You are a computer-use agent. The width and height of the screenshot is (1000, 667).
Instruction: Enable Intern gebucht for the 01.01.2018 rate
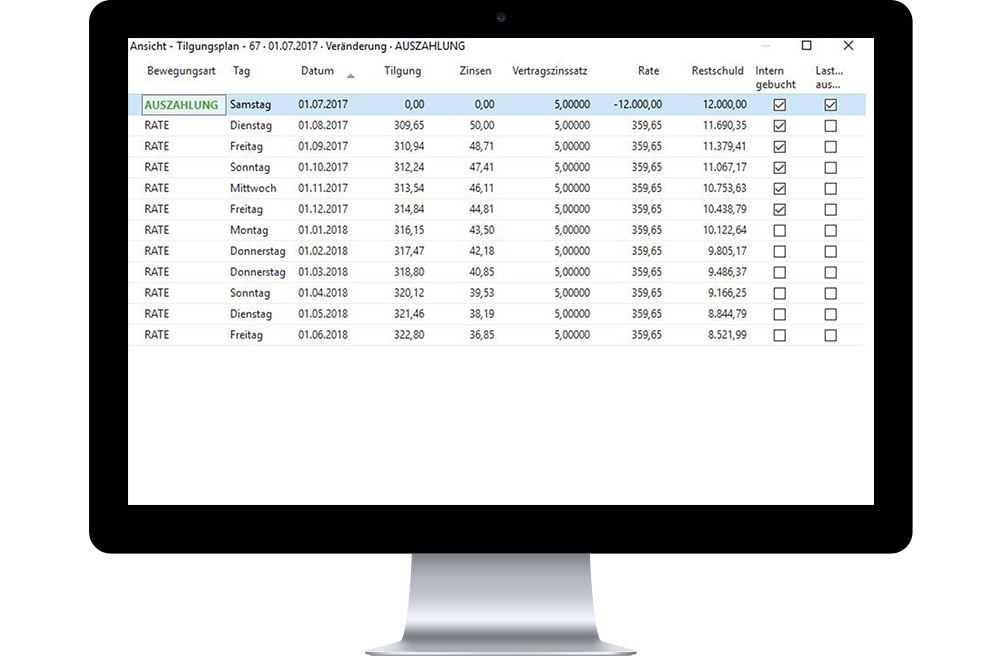point(778,230)
